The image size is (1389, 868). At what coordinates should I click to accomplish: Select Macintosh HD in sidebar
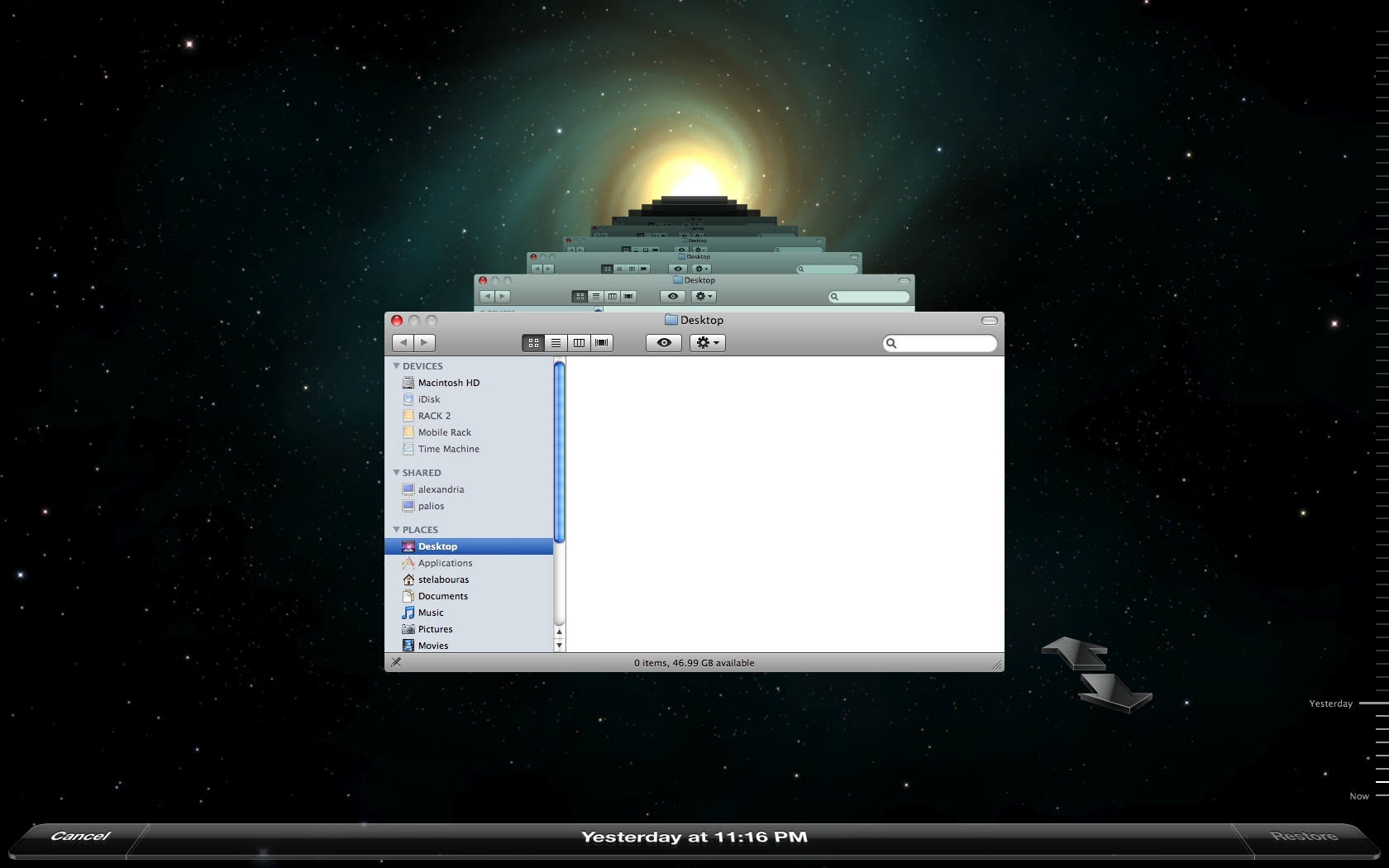(x=448, y=383)
